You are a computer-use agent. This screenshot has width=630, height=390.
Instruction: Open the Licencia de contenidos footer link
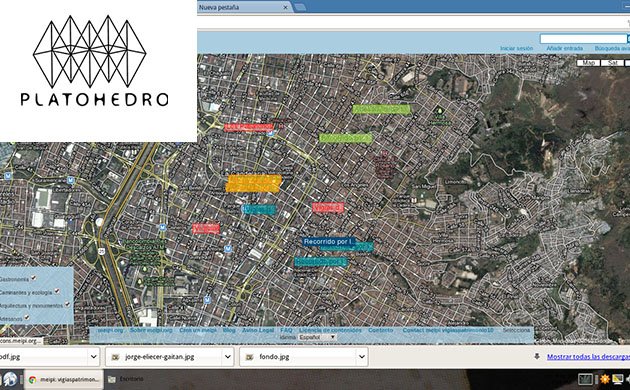(330, 330)
